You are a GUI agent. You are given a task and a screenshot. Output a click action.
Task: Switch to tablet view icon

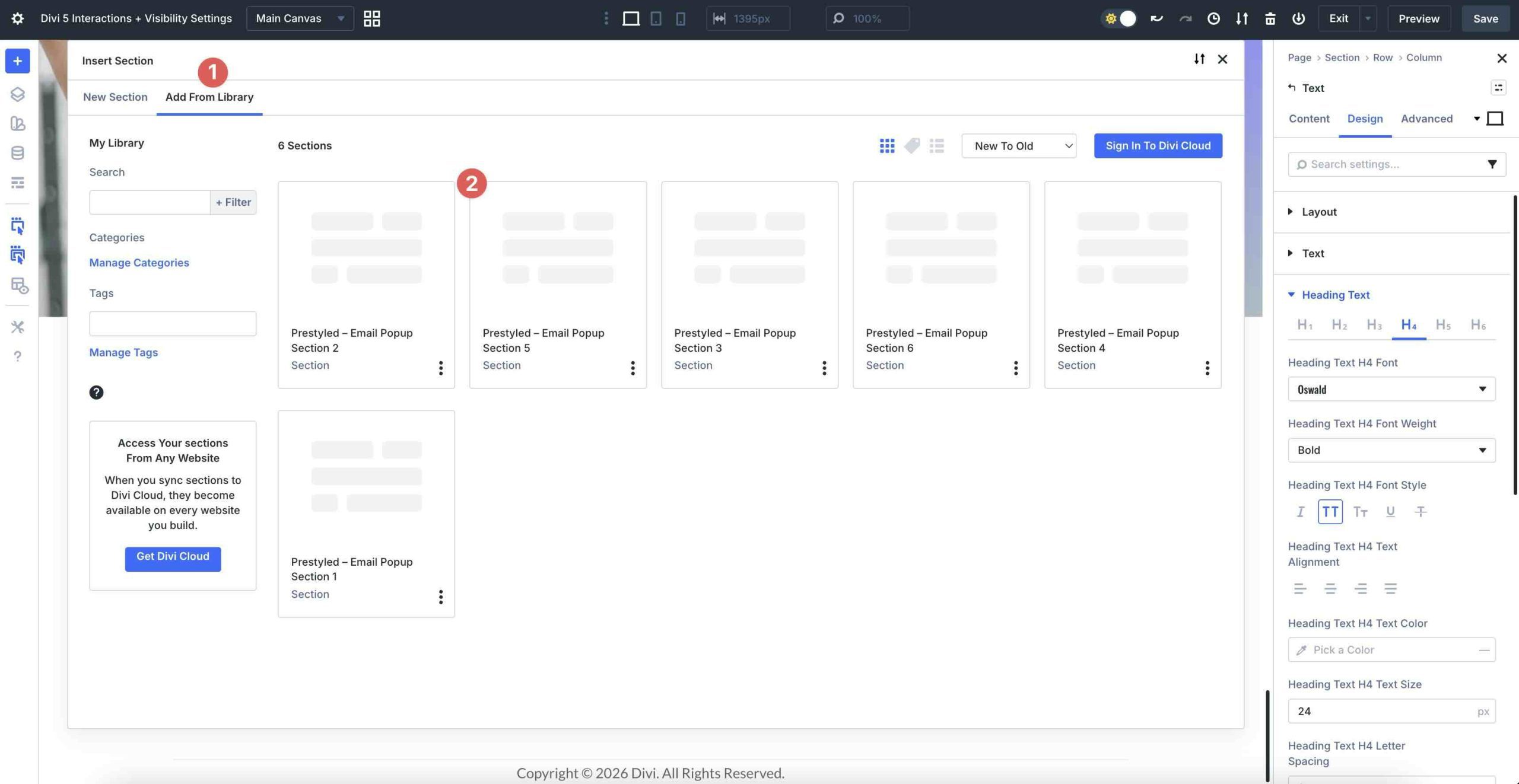coord(656,18)
